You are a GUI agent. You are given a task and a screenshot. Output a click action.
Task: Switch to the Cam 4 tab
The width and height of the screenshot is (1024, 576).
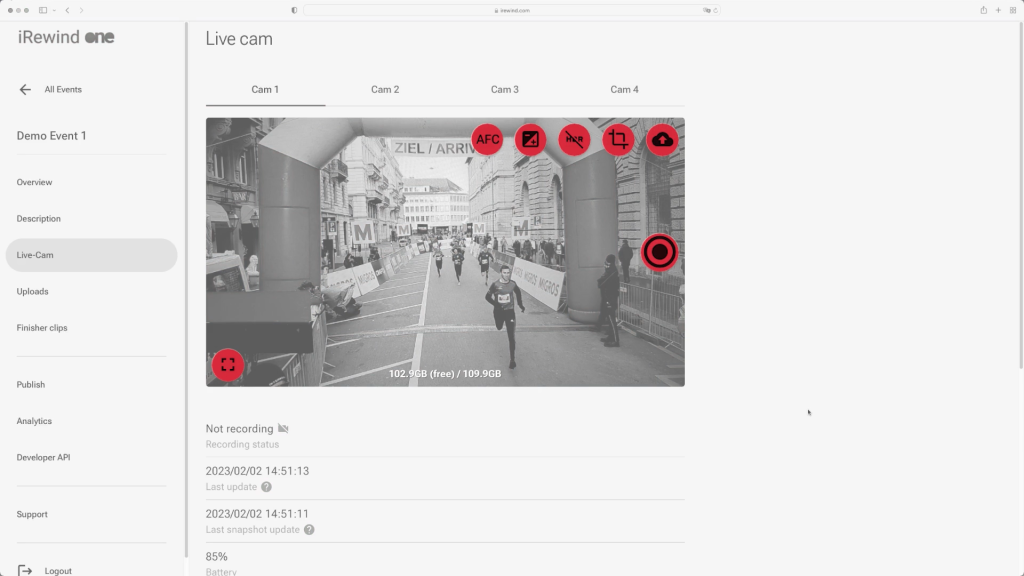[624, 89]
